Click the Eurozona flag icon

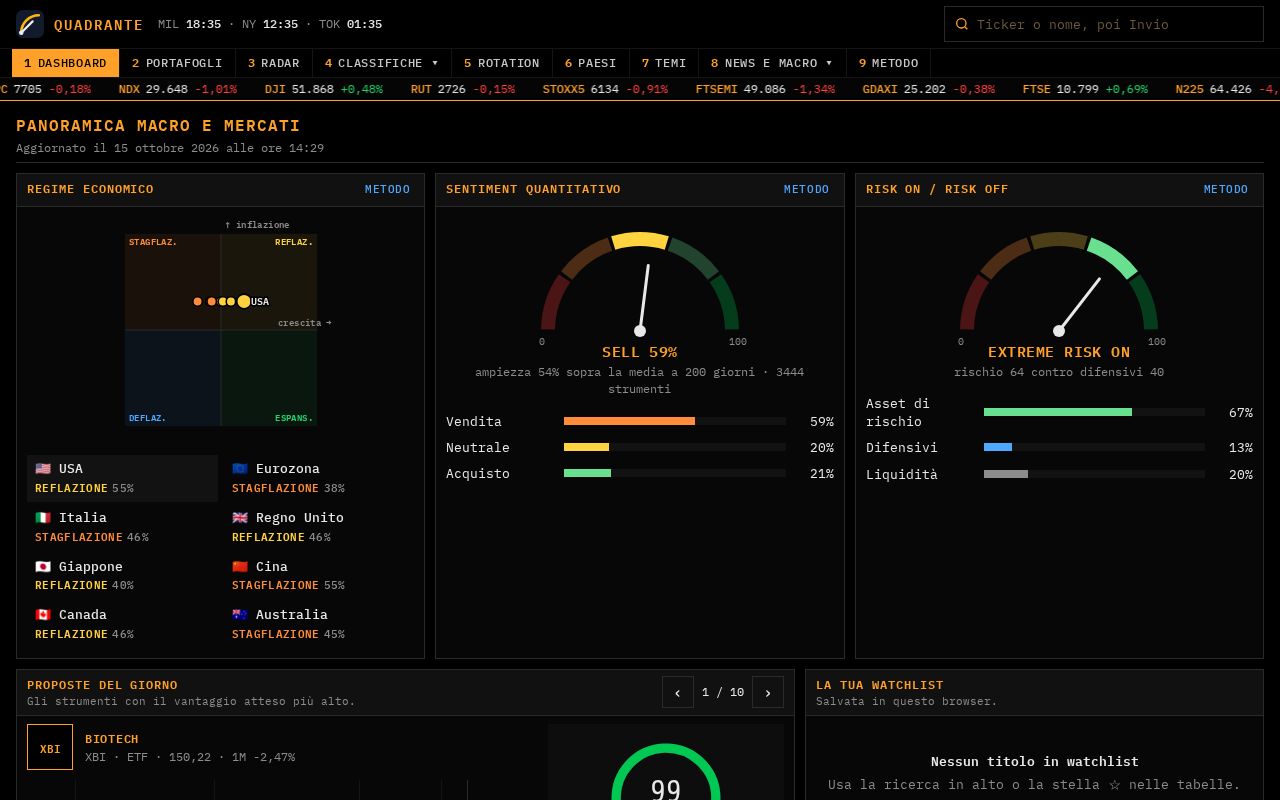pyautogui.click(x=240, y=469)
